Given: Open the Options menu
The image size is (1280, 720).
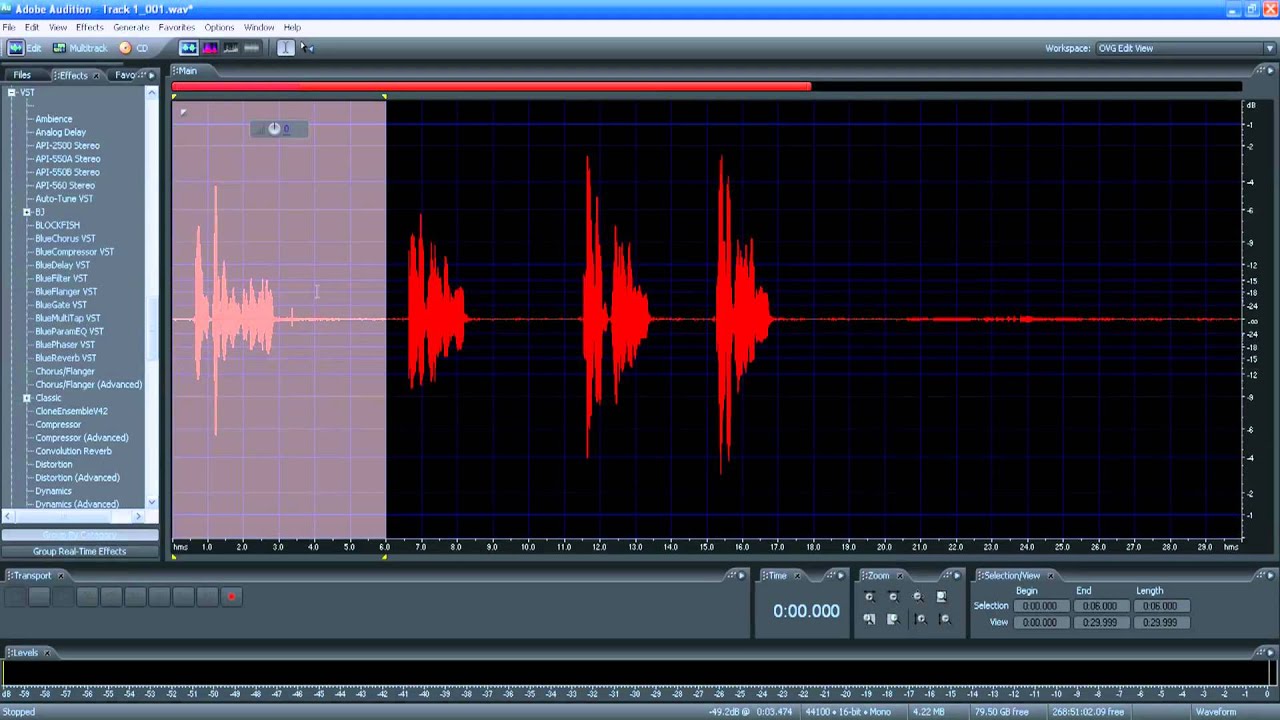Looking at the screenshot, I should pyautogui.click(x=219, y=27).
